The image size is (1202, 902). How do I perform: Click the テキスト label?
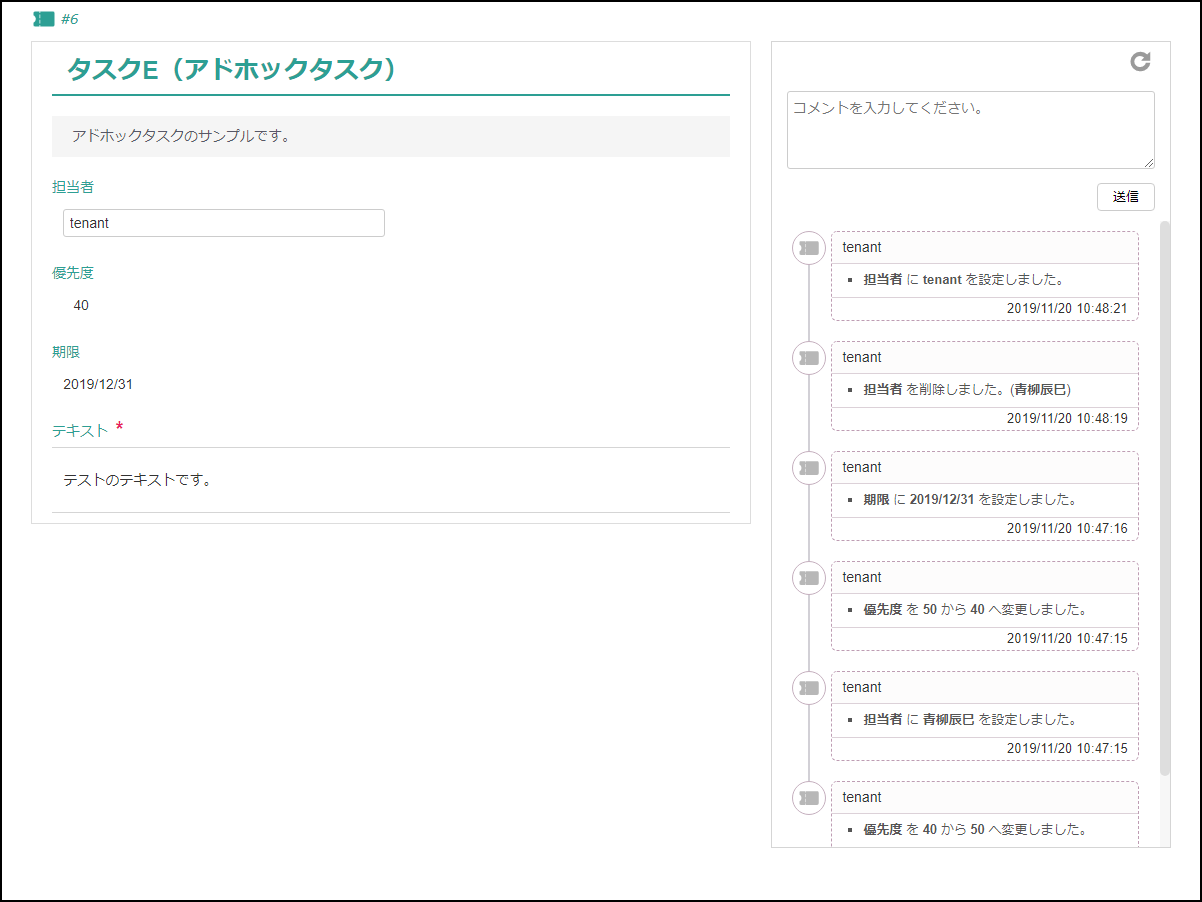click(x=80, y=431)
